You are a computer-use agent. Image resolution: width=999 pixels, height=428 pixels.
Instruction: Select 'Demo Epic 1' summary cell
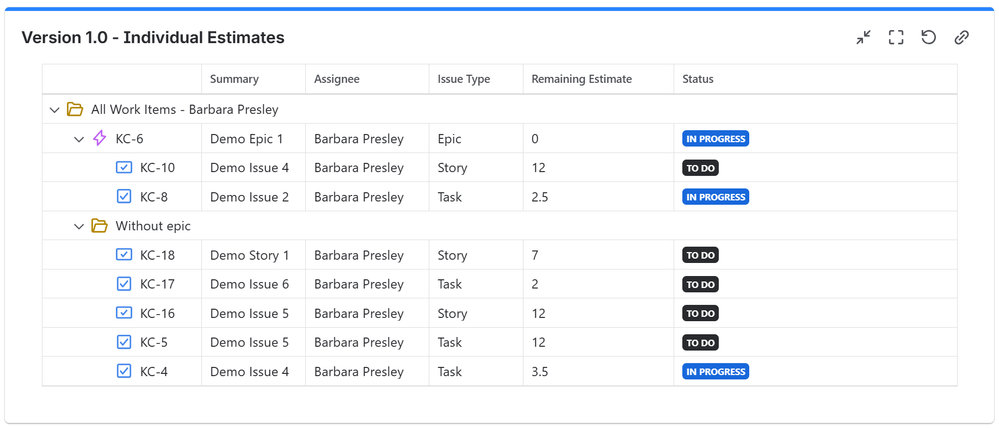(x=254, y=139)
